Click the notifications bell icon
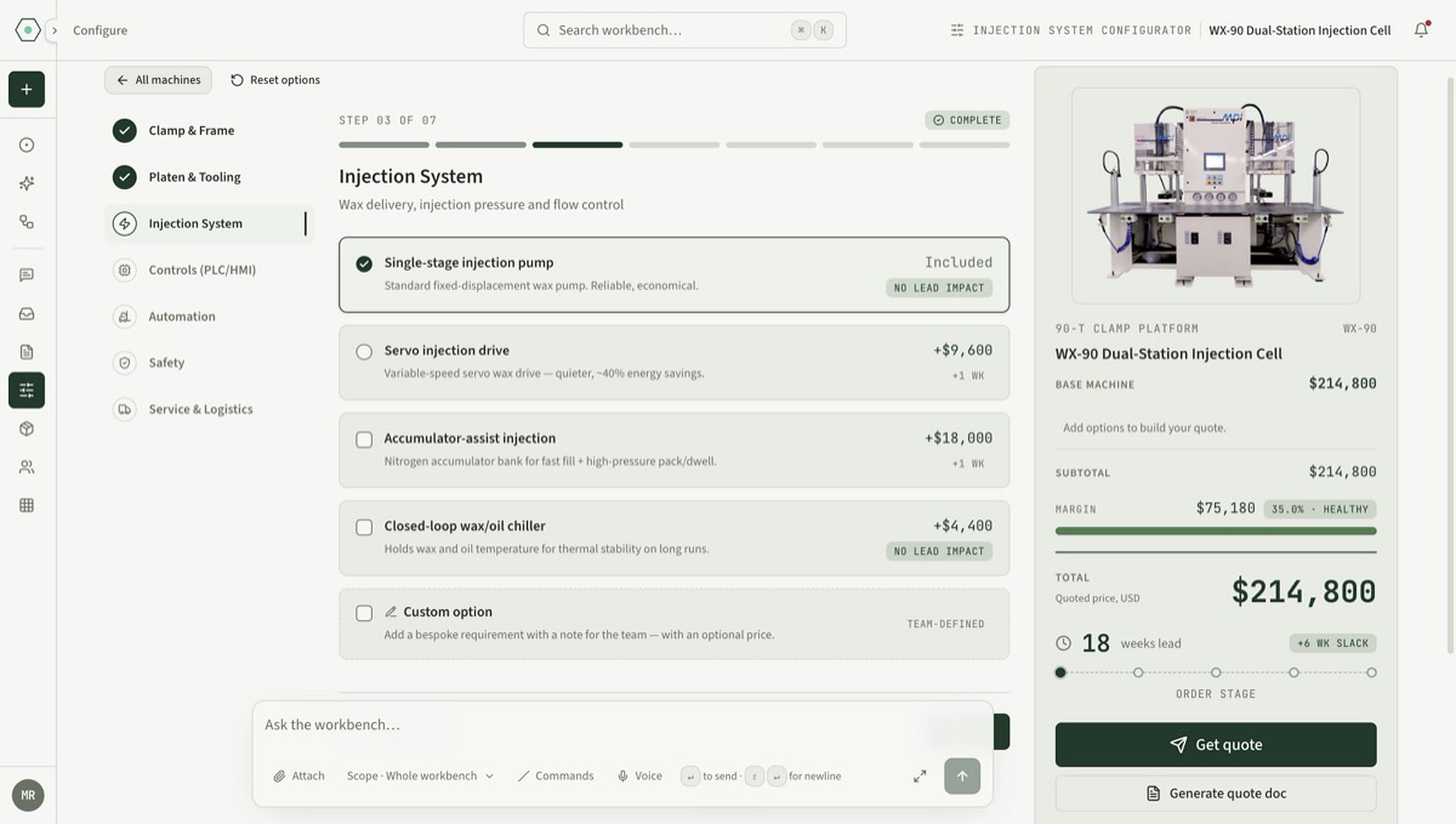 1421,30
